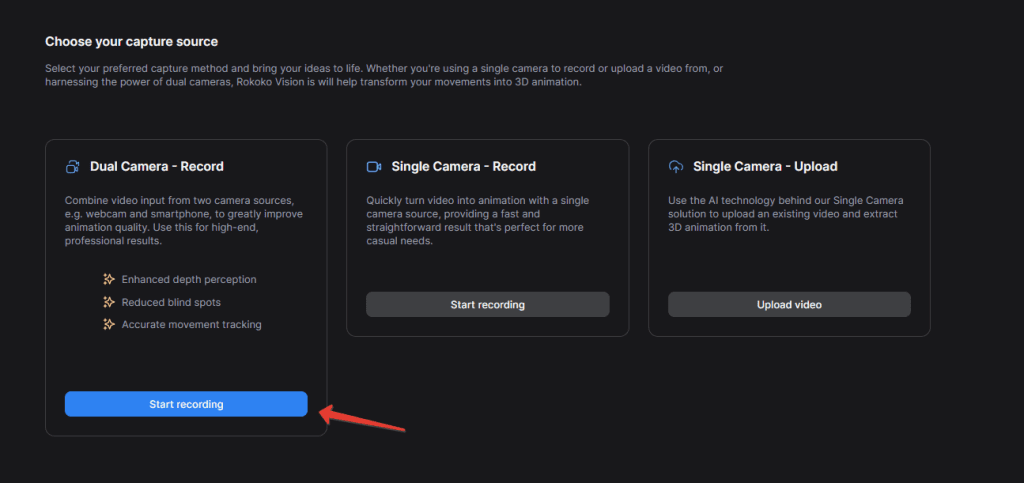Start recording in Single Camera card
Screen dimensions: 1024x483
tap(487, 304)
